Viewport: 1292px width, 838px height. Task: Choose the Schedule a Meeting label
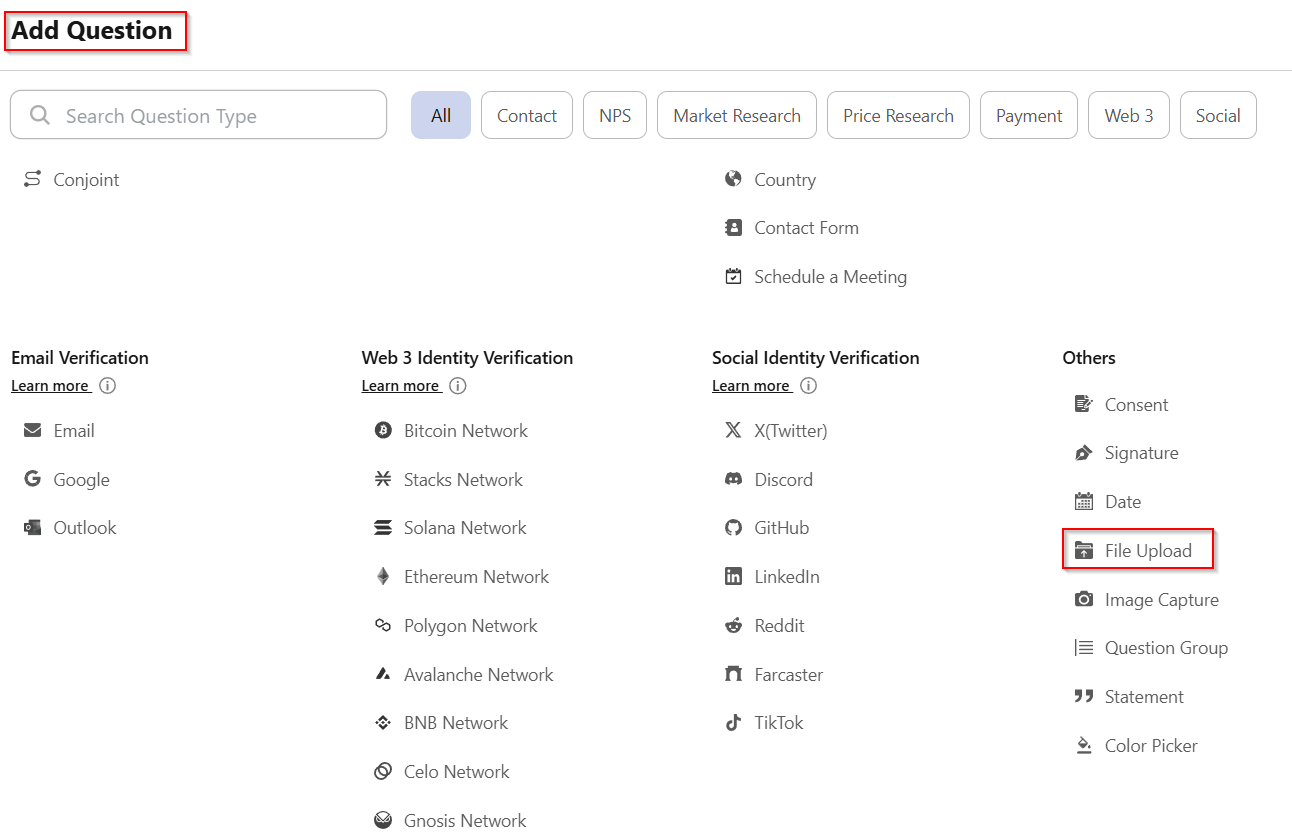point(830,277)
